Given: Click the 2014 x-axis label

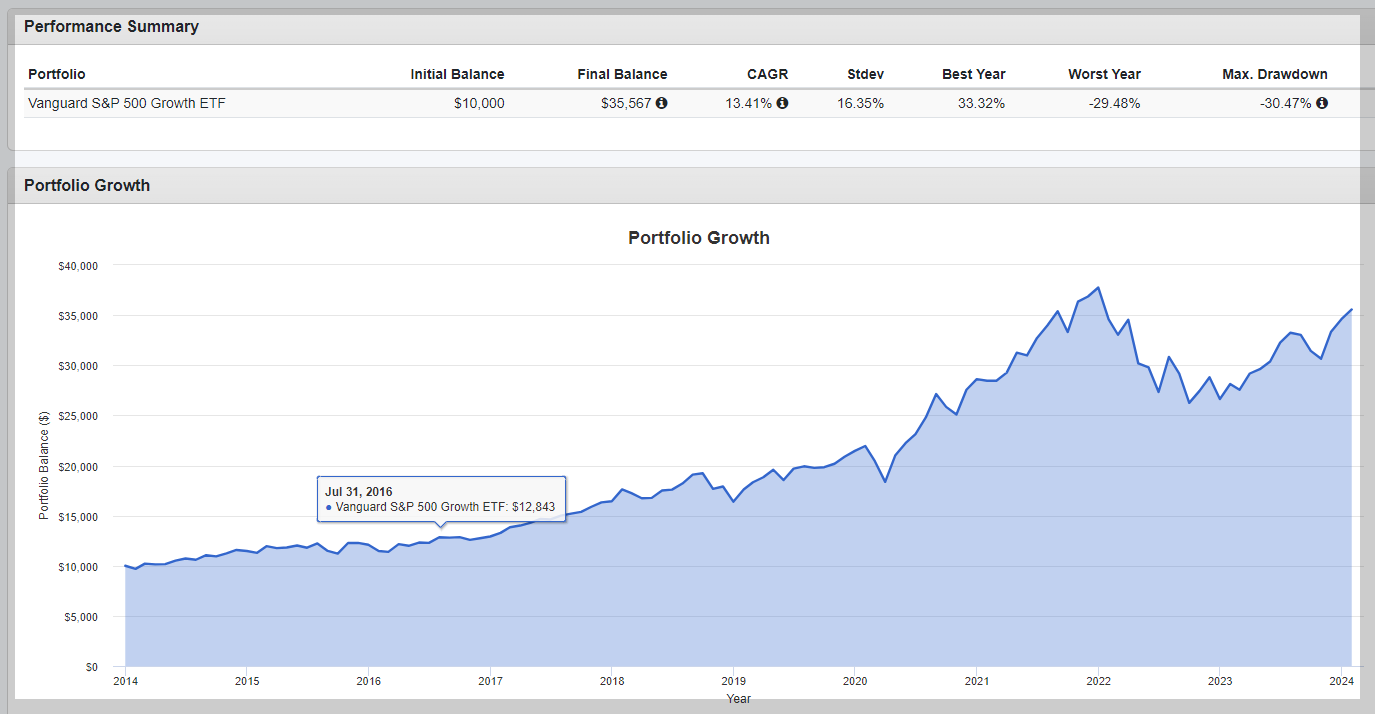Looking at the screenshot, I should pos(125,682).
